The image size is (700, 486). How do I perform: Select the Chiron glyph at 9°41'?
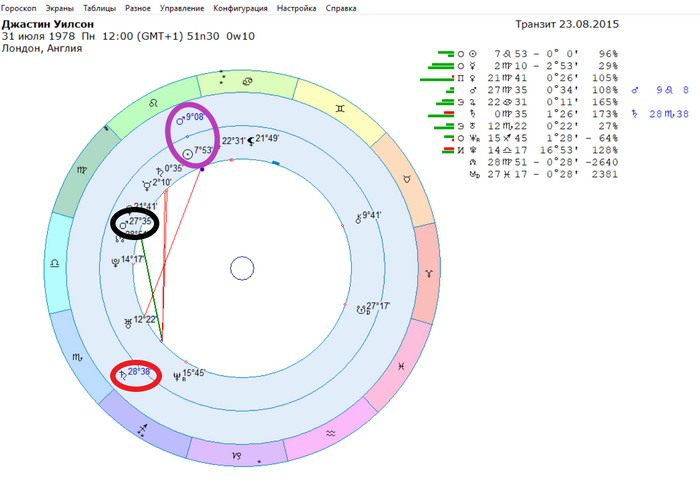tap(358, 219)
